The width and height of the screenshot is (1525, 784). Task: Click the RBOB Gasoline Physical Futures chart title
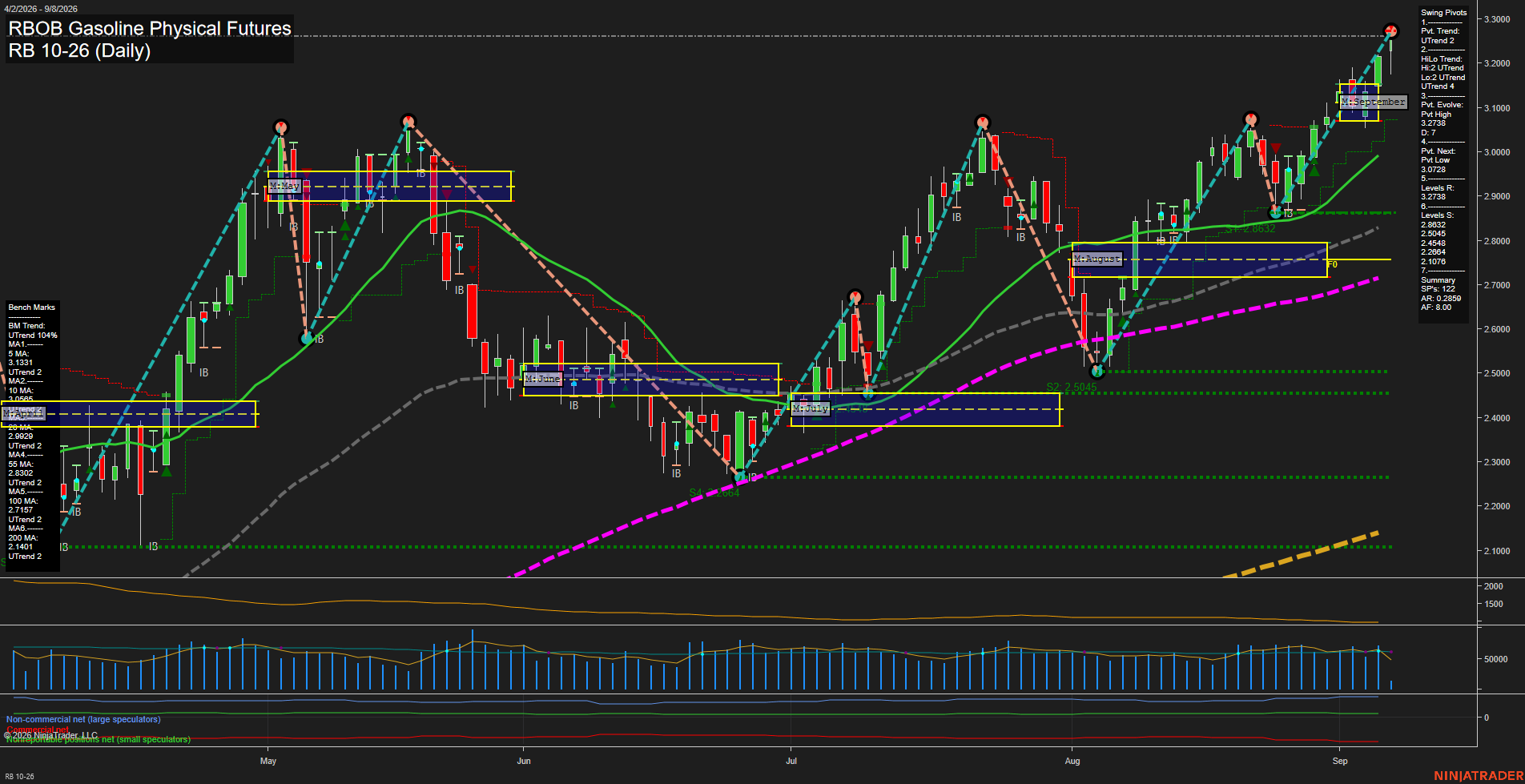coord(150,29)
